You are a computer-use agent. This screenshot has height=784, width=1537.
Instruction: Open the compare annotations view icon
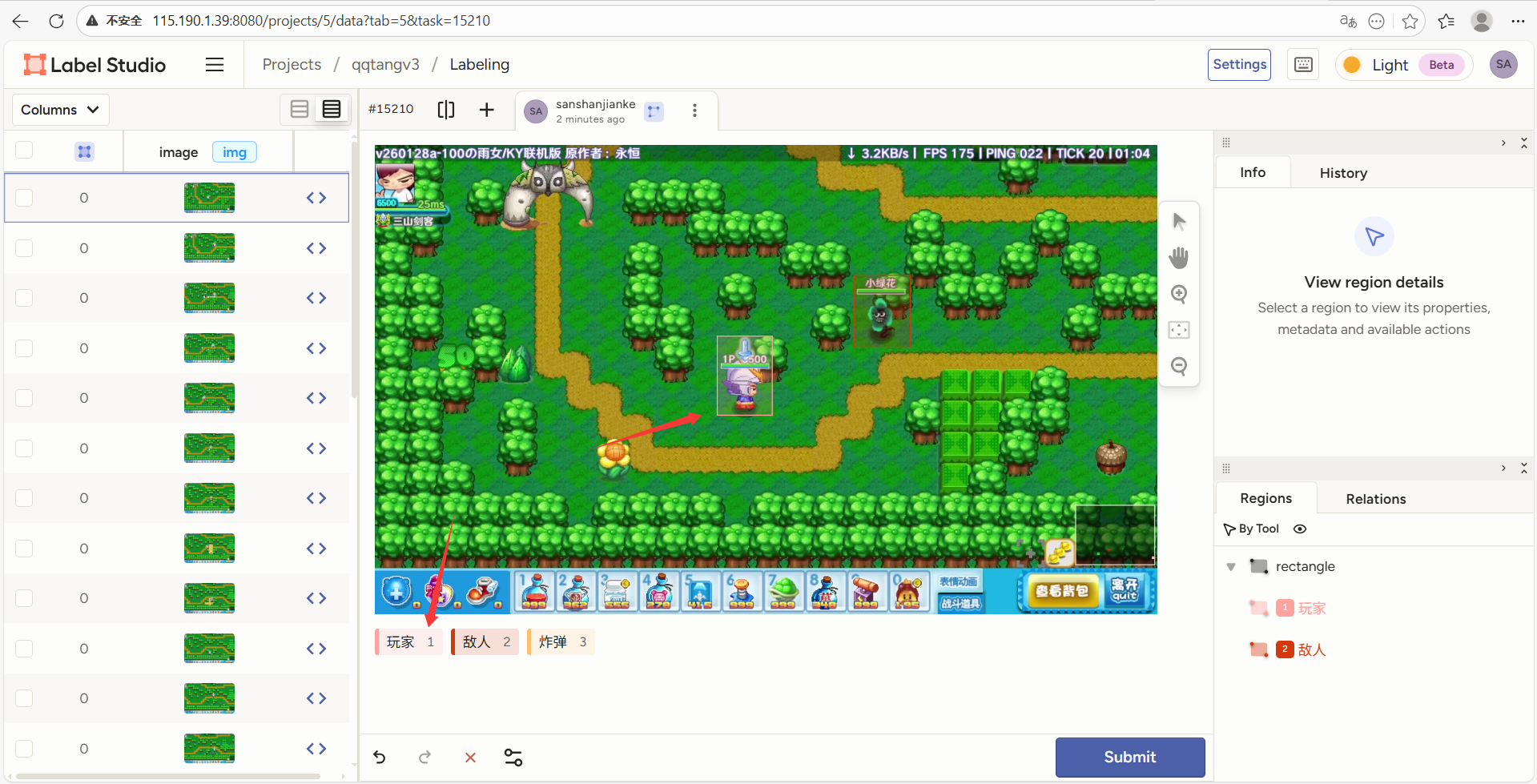[x=446, y=110]
